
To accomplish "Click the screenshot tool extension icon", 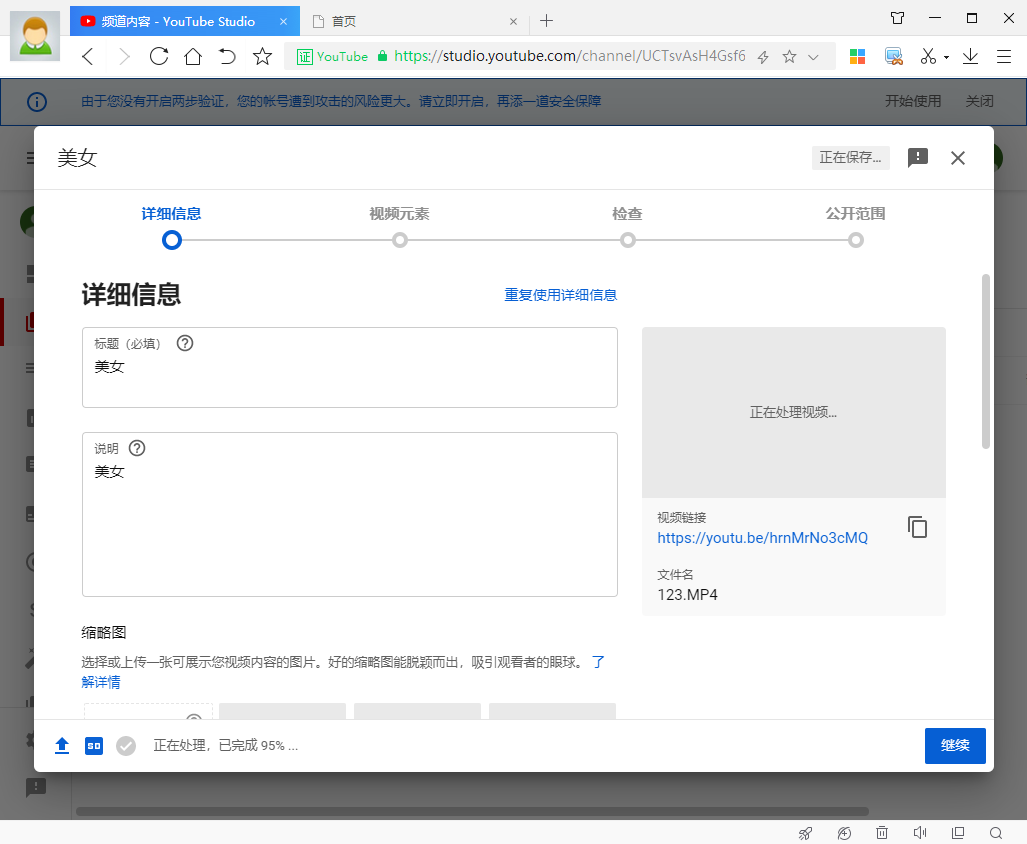I will [893, 56].
